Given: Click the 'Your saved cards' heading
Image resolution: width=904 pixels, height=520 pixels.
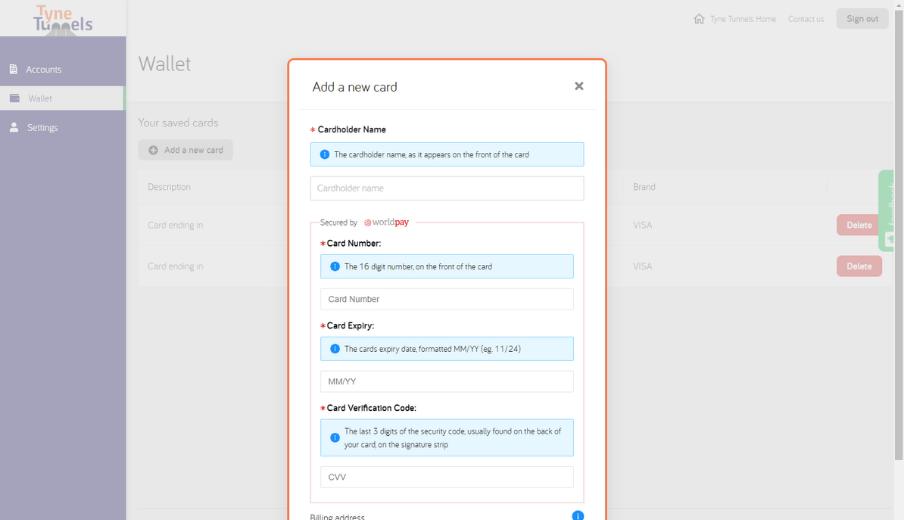Looking at the screenshot, I should click(x=178, y=123).
